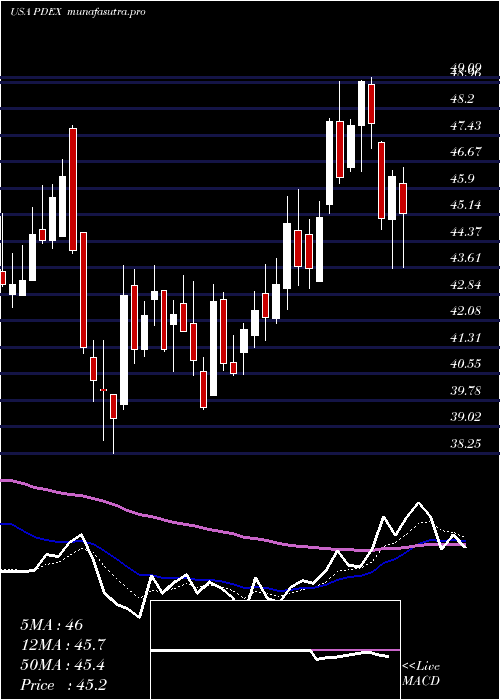Click the 5MA : 46 value
The image size is (500, 700).
click(x=52, y=625)
